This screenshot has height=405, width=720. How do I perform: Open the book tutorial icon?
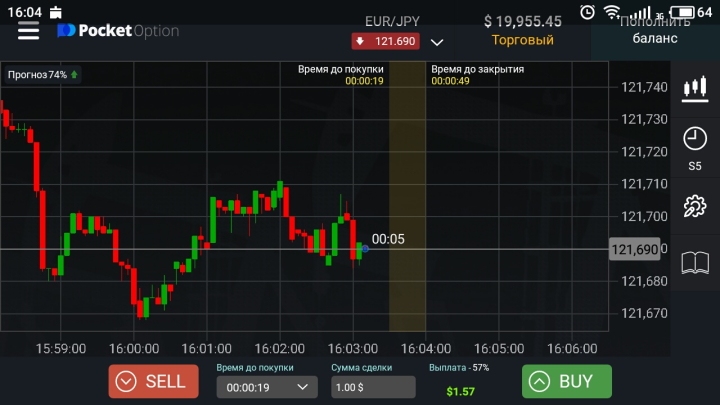pos(694,263)
